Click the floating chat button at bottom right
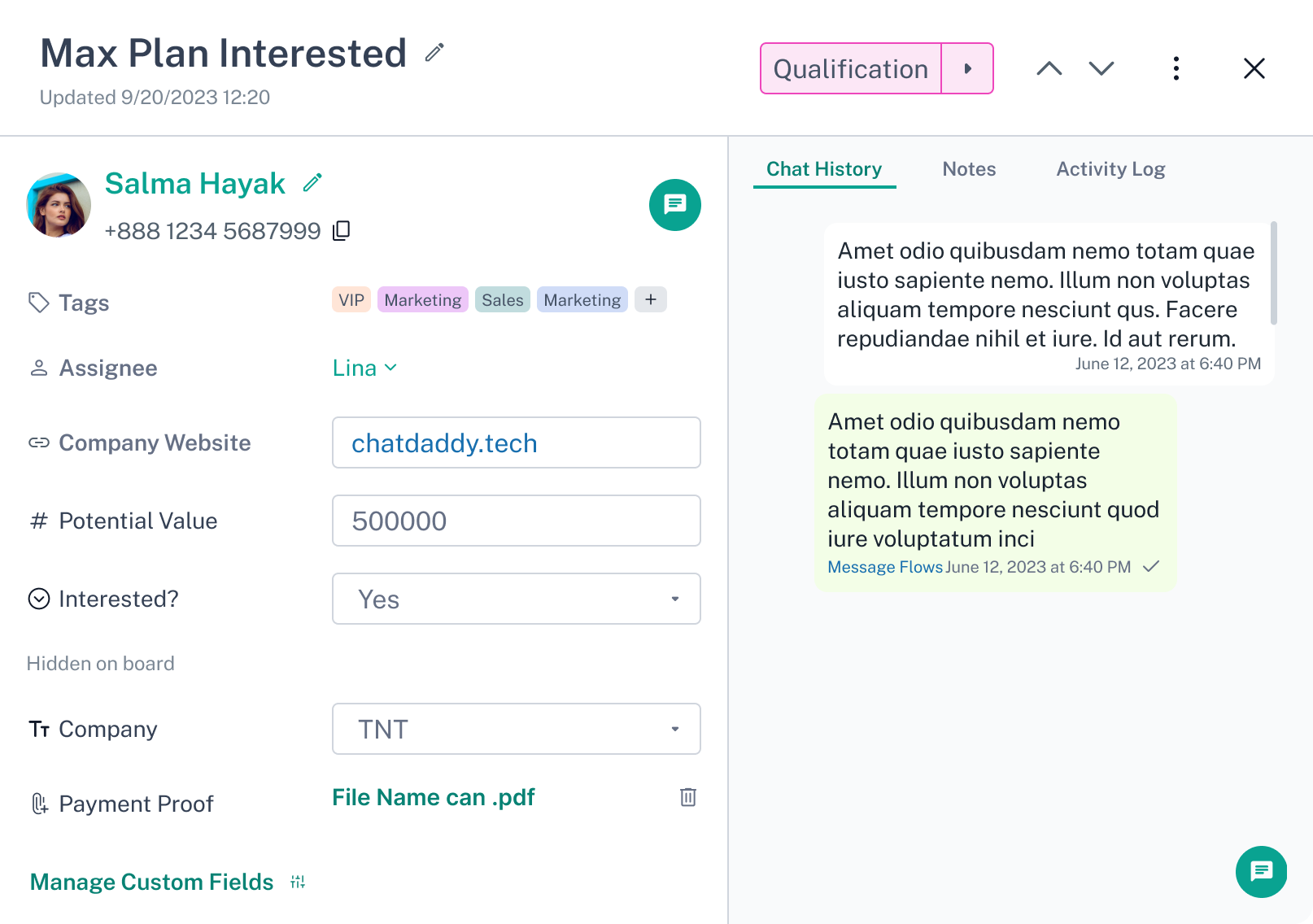Screen dimensions: 1313x924 (1260, 872)
